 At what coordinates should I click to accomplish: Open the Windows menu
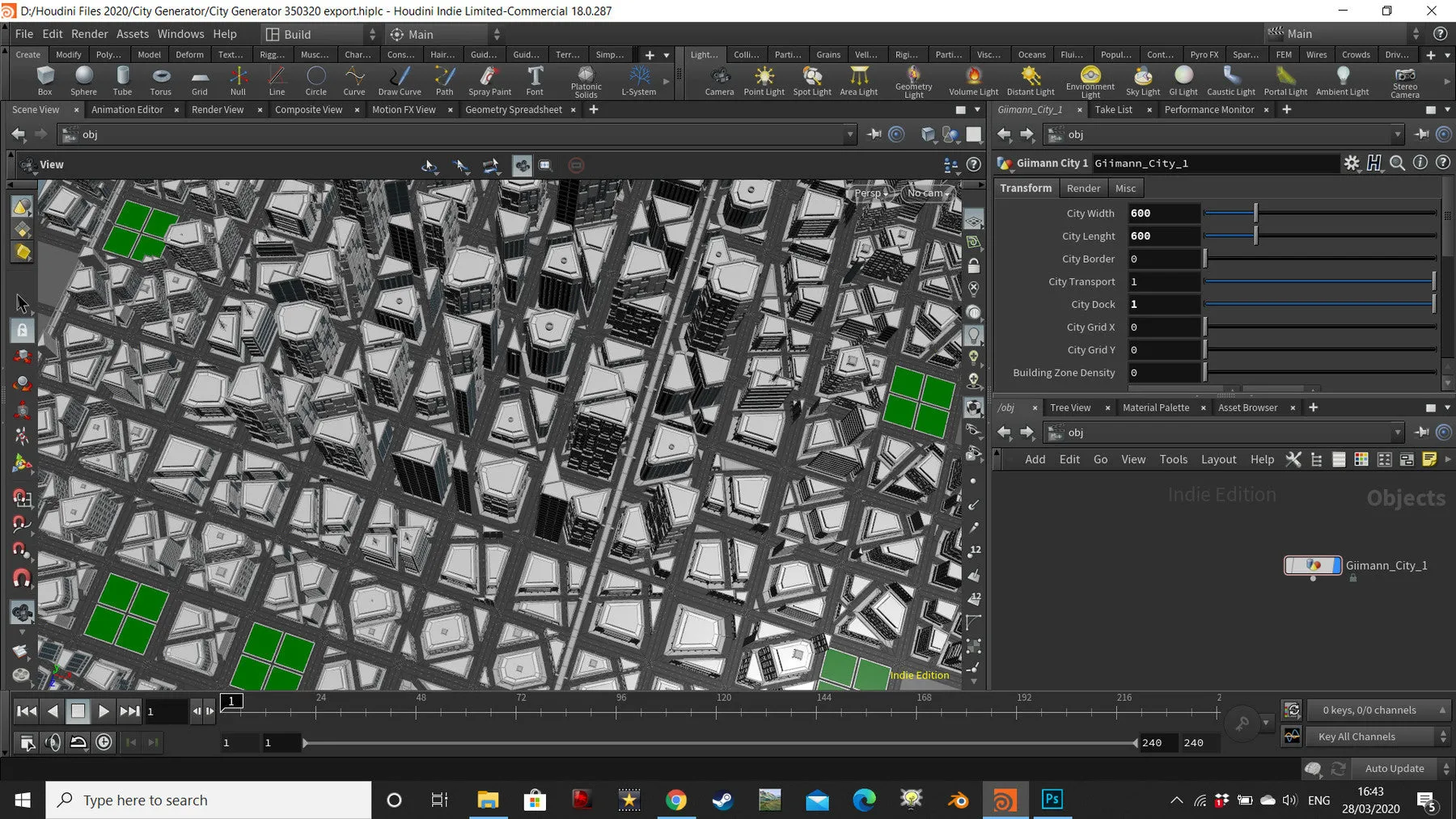[180, 34]
